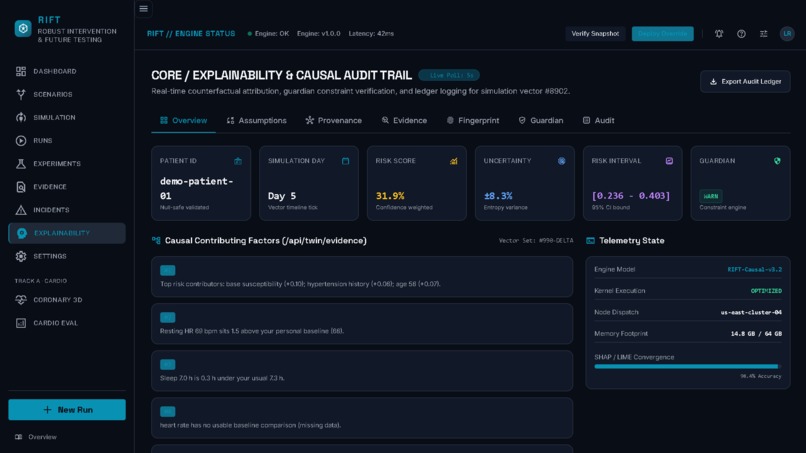The image size is (806, 453).
Task: Open Settings in the sidebar
Action: [67, 256]
